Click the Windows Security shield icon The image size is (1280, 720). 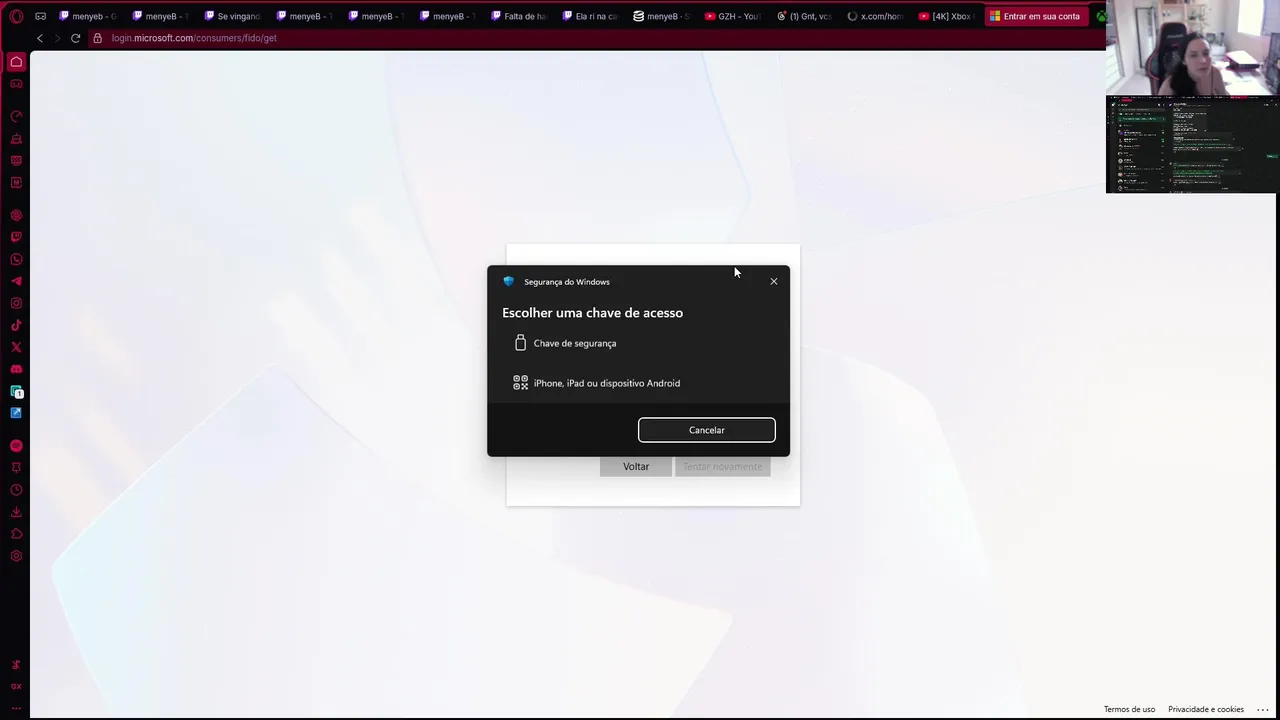[x=508, y=282]
